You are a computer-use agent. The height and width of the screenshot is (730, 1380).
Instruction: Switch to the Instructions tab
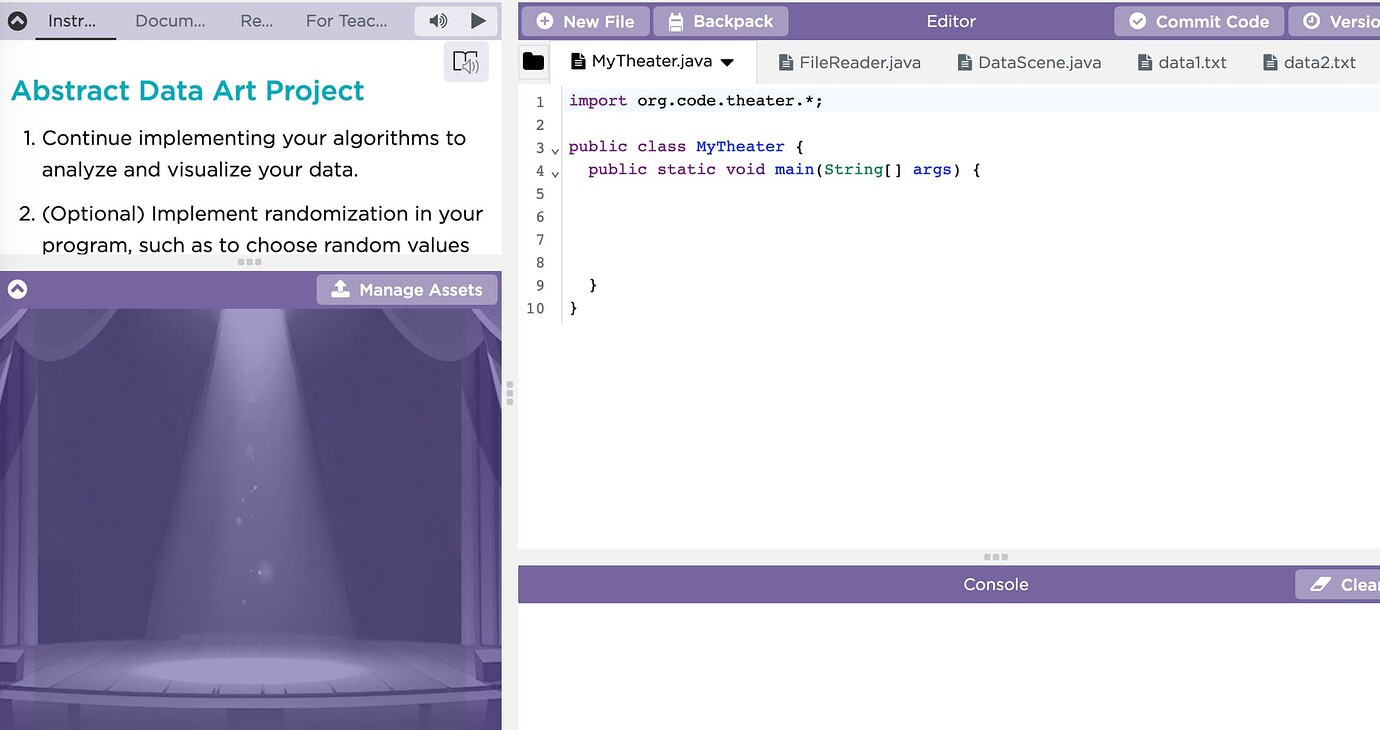(x=72, y=21)
